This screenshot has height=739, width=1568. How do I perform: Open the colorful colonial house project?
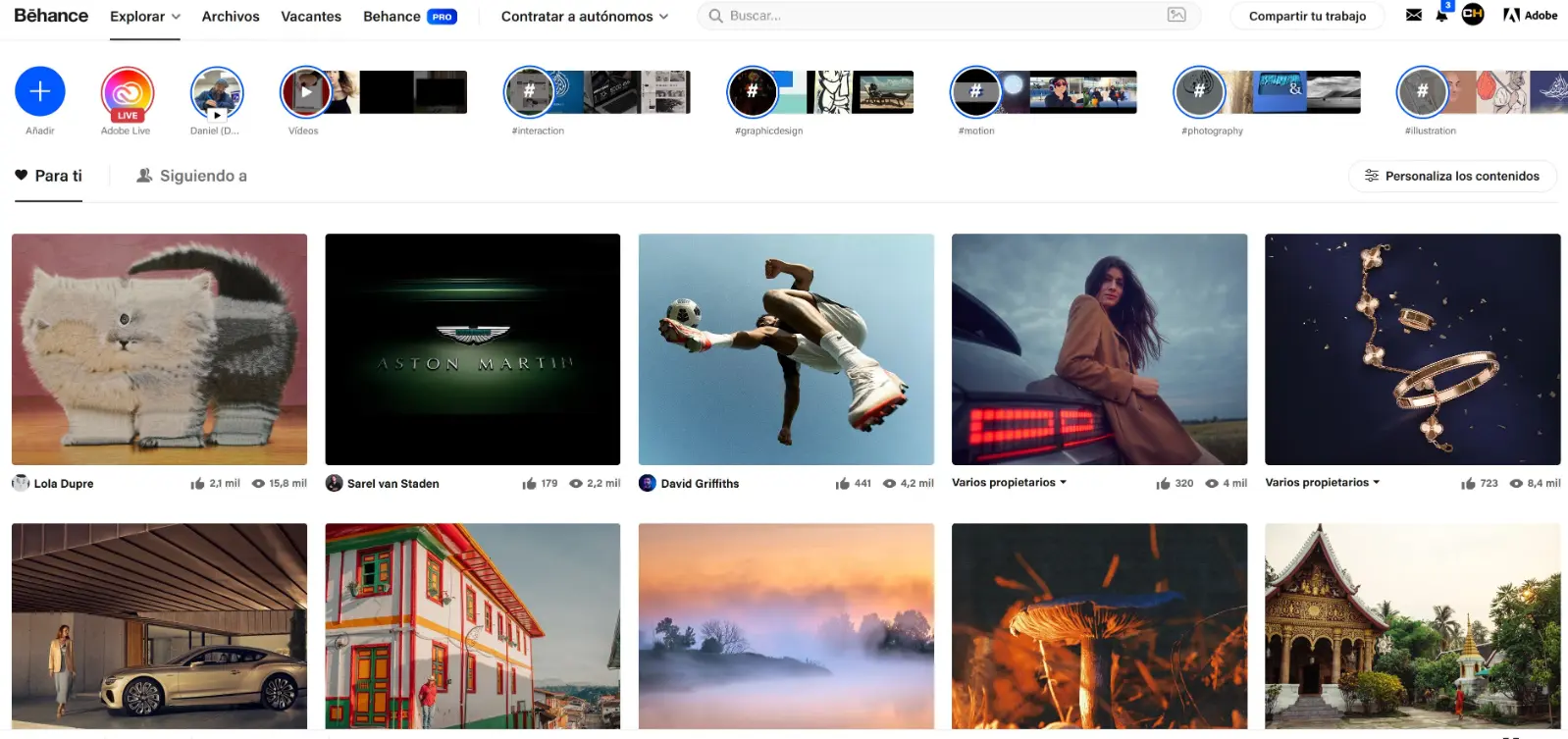[x=473, y=626]
